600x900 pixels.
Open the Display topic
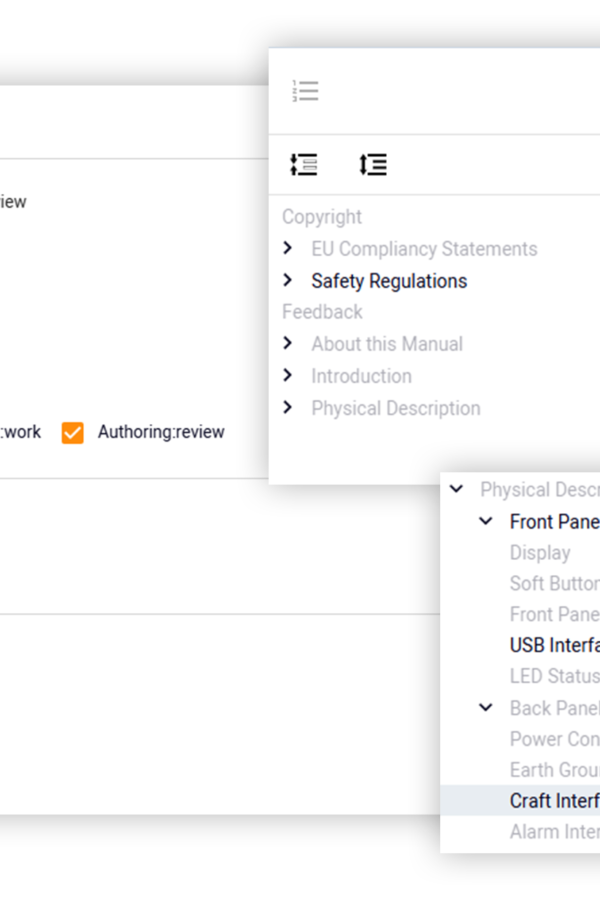[540, 553]
